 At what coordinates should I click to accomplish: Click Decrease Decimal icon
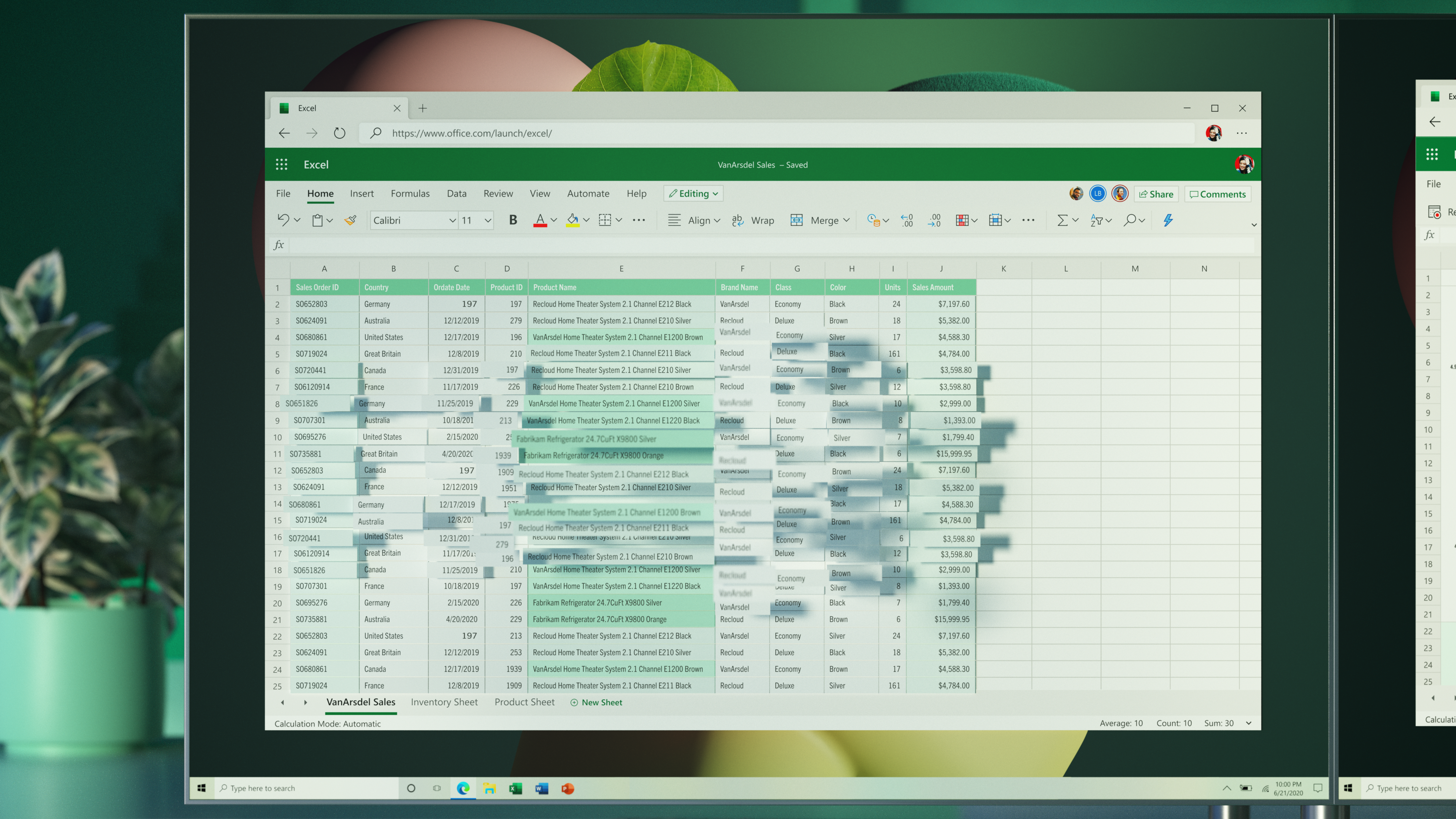point(934,220)
